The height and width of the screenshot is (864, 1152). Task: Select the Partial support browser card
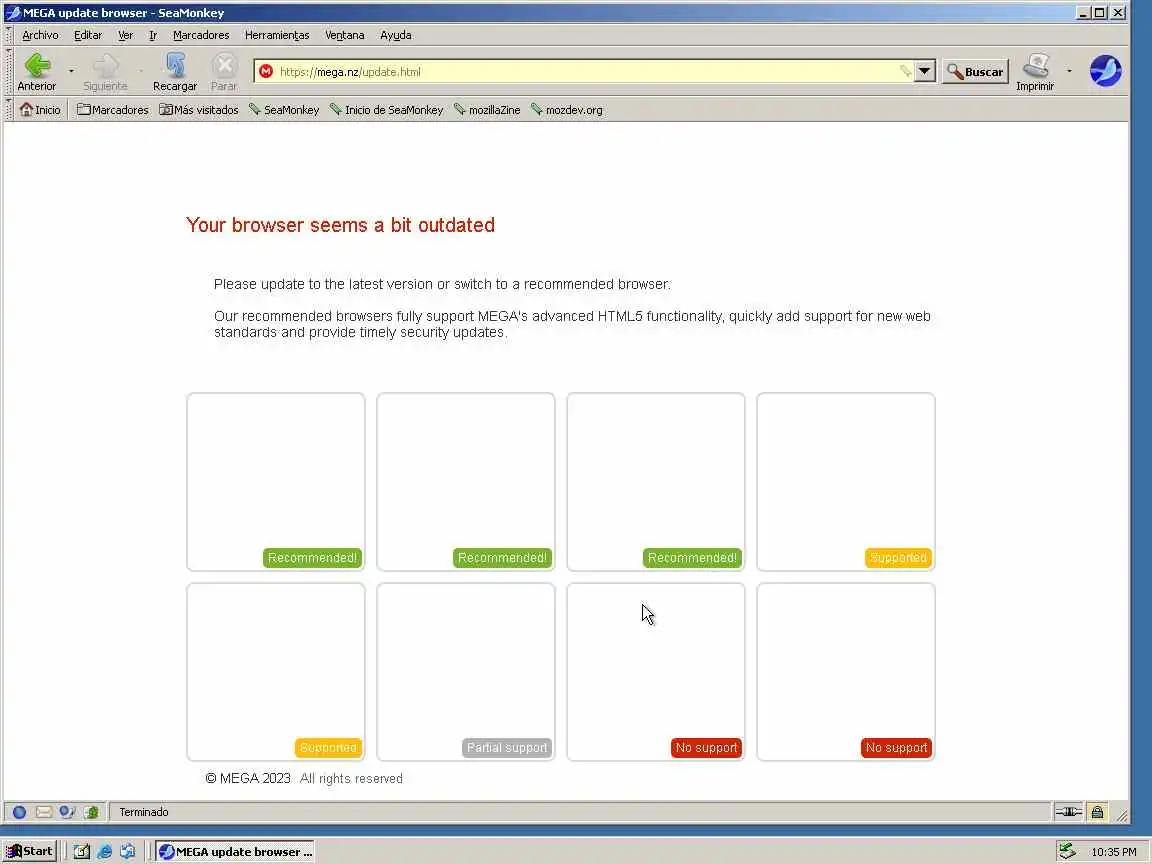click(466, 672)
